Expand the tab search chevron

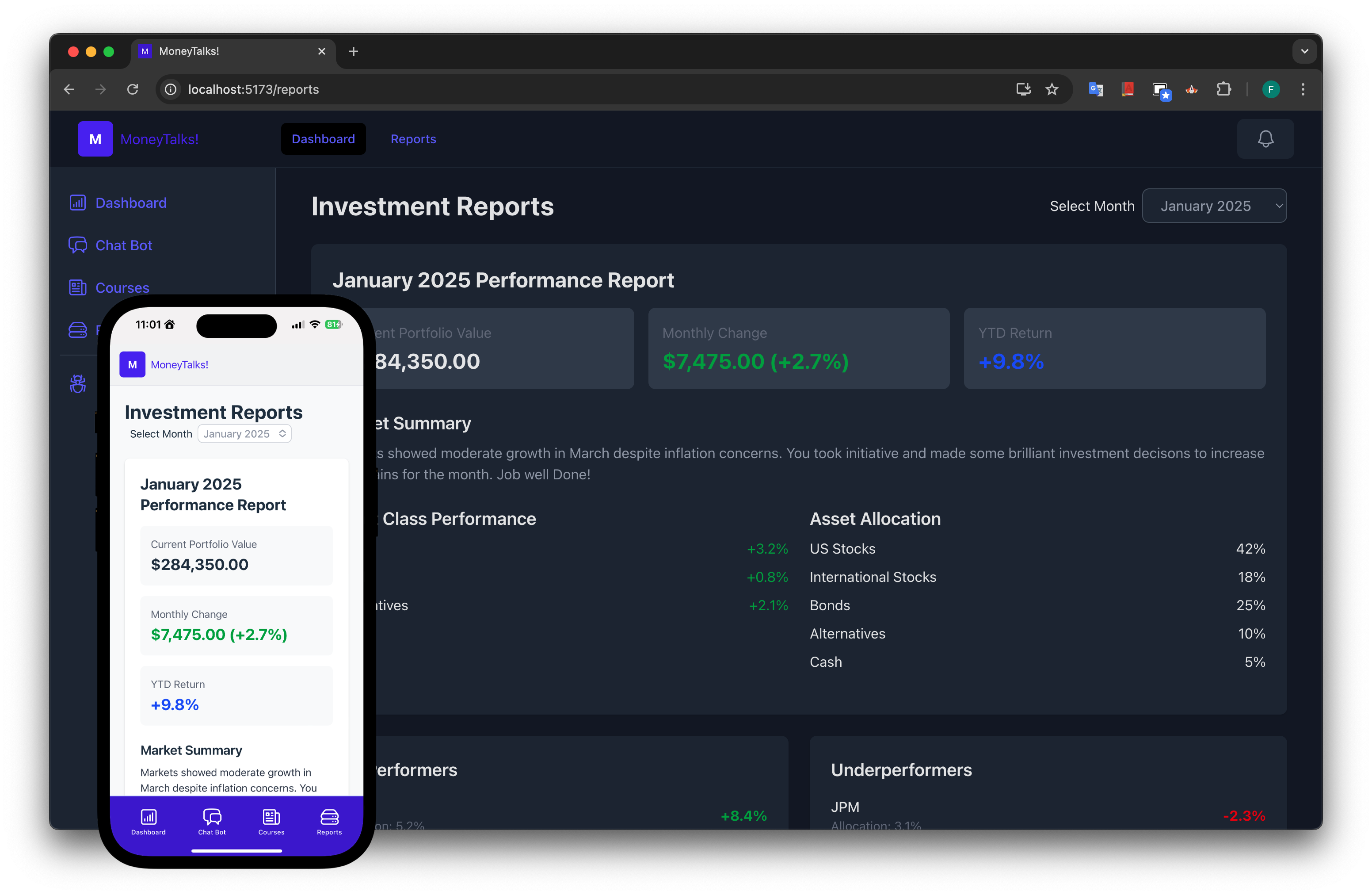tap(1304, 51)
